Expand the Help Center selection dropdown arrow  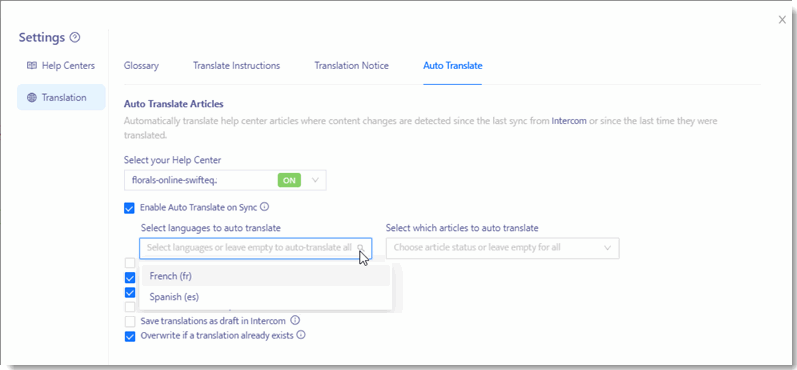[x=315, y=180]
